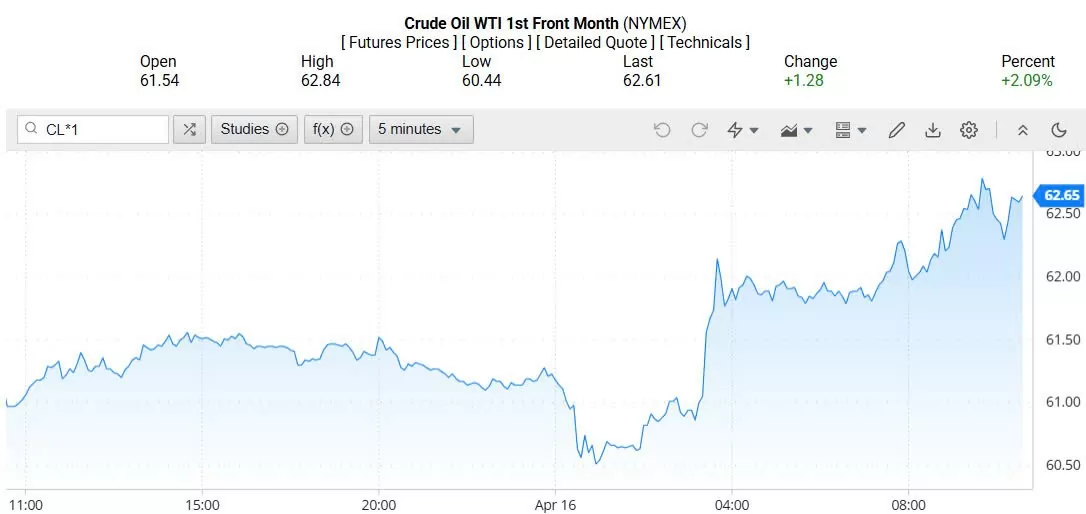The image size is (1086, 514).
Task: Open the panel layout dropdown
Action: [851, 130]
